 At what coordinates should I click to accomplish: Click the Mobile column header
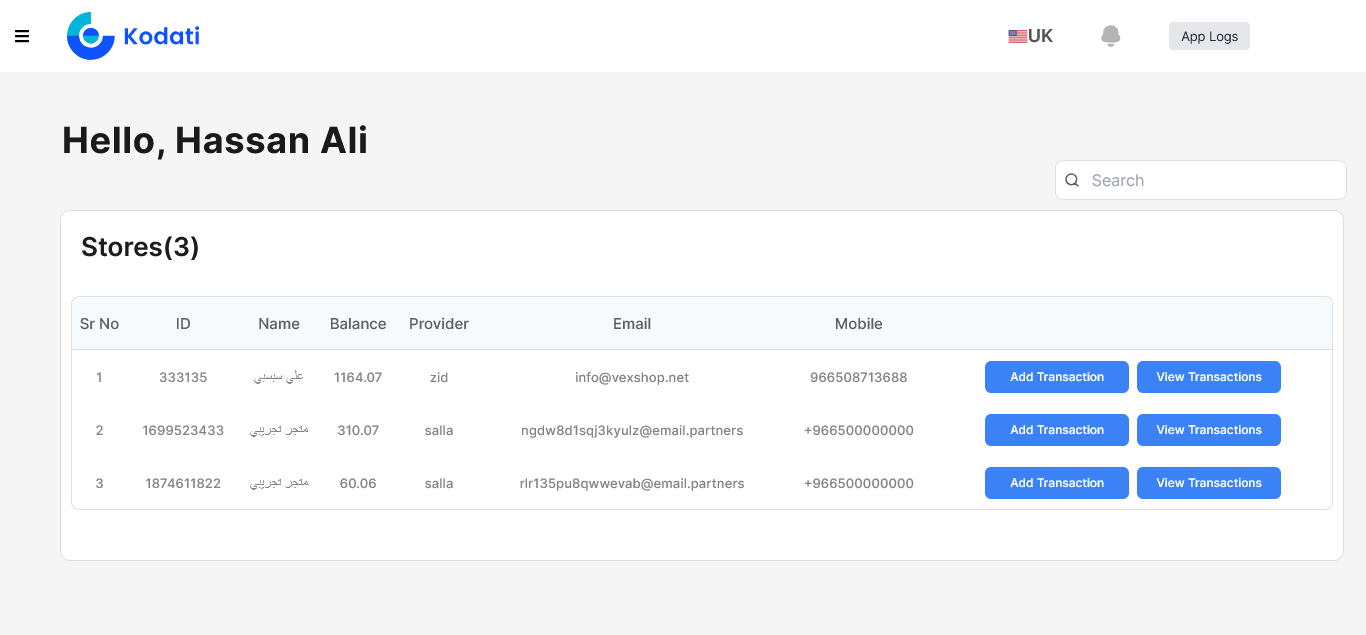click(x=859, y=324)
